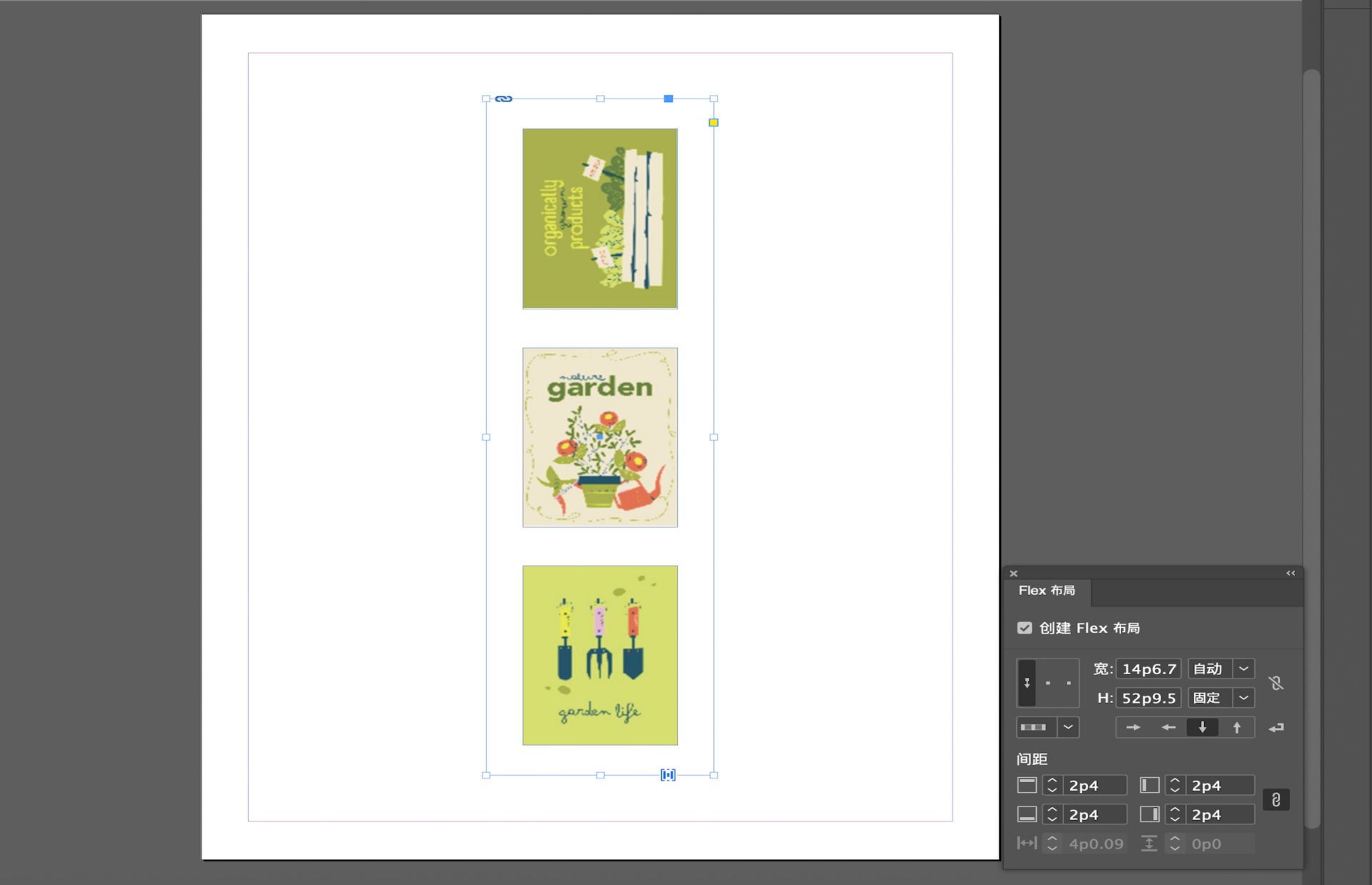Collapse the panel with double-arrow icon
The height and width of the screenshot is (885, 1372).
coord(1291,573)
